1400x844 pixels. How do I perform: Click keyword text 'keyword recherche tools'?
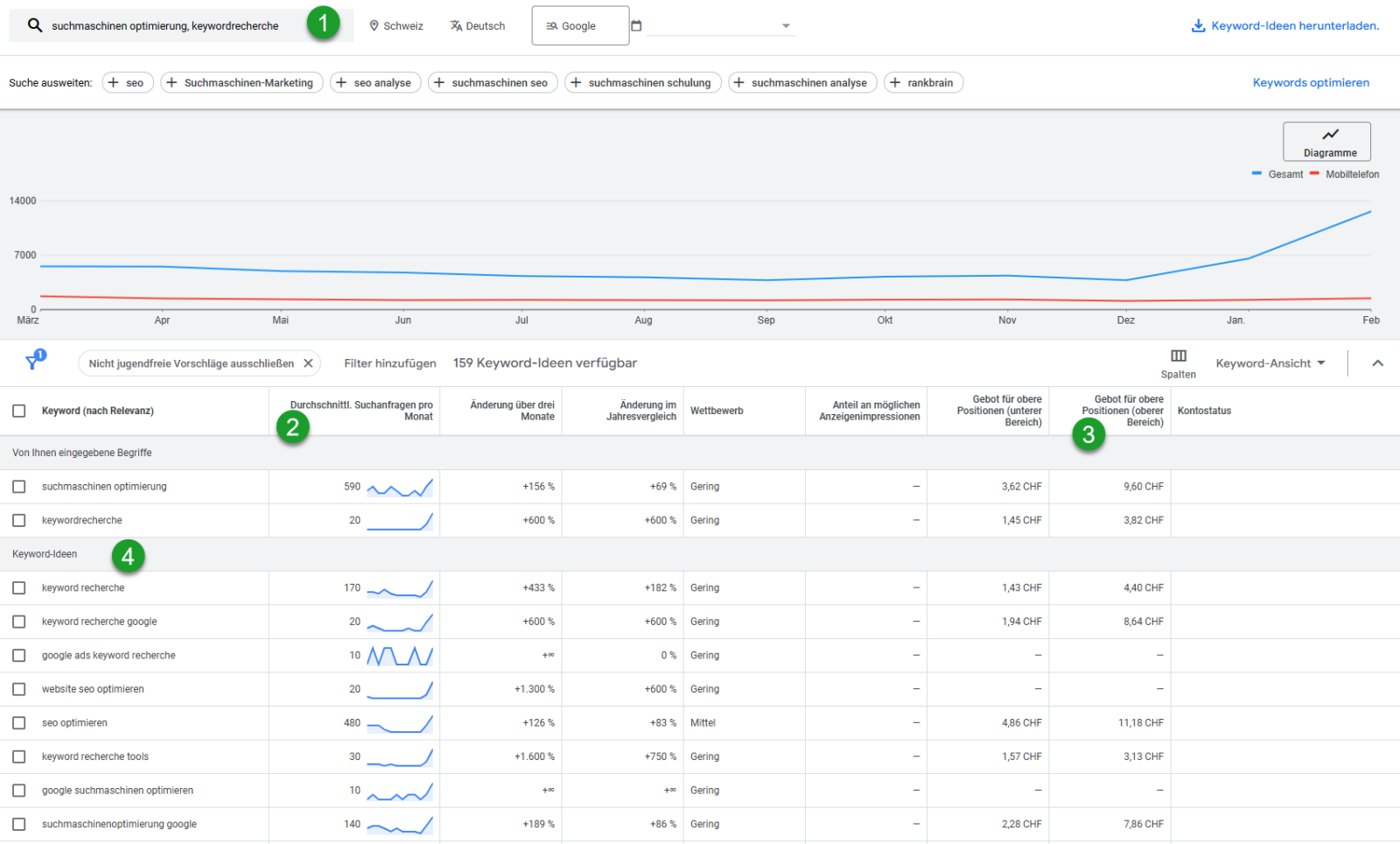click(95, 756)
